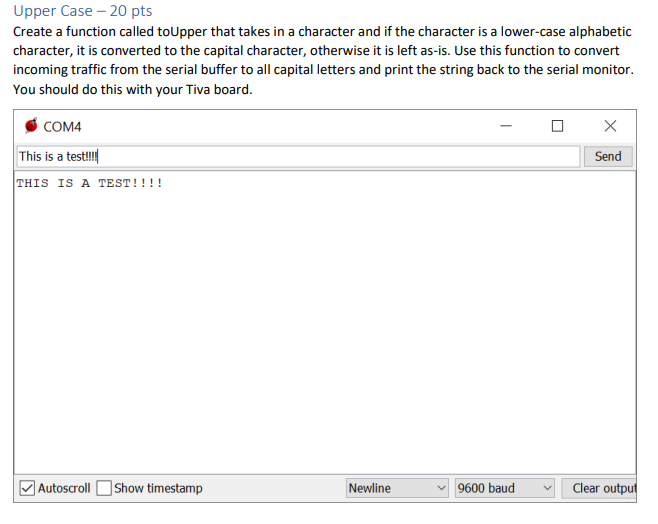Toggle the Autoscroll checkbox

27,488
